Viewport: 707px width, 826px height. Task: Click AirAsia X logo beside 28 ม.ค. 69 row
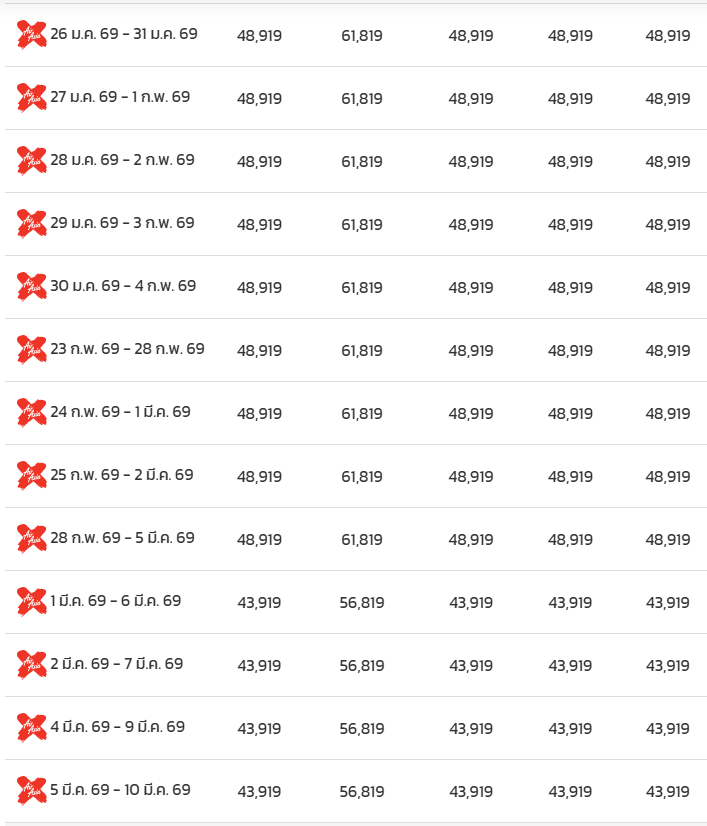pos(32,161)
